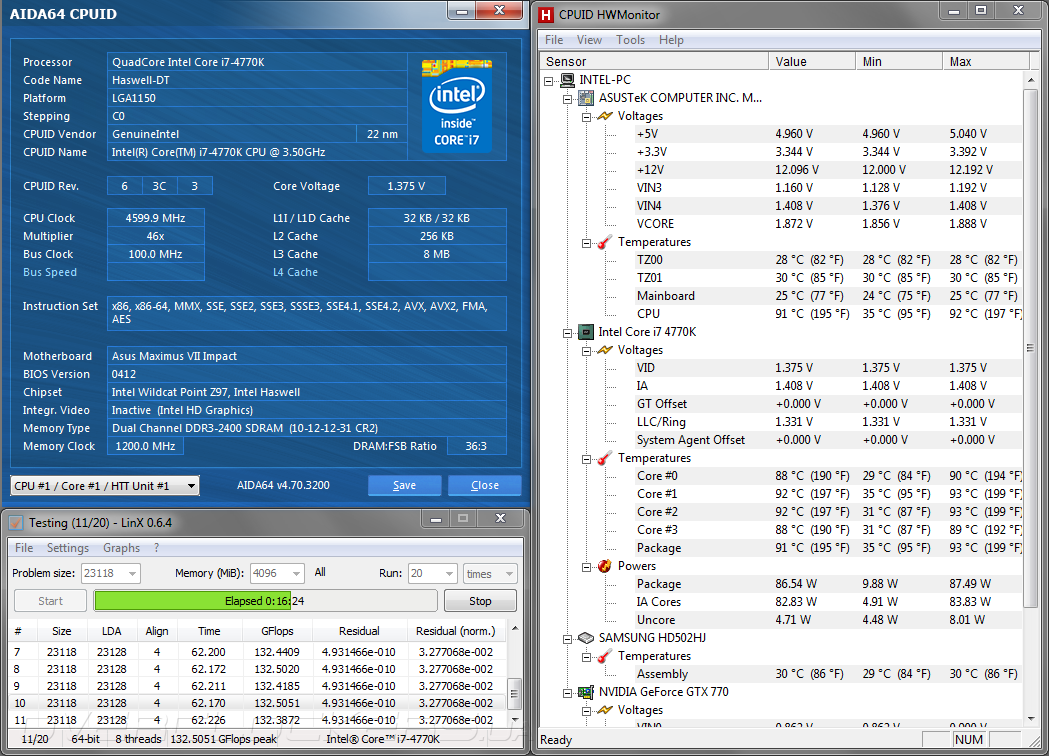The width and height of the screenshot is (1049, 756).
Task: Open LinX question mark help menu
Action: click(157, 547)
